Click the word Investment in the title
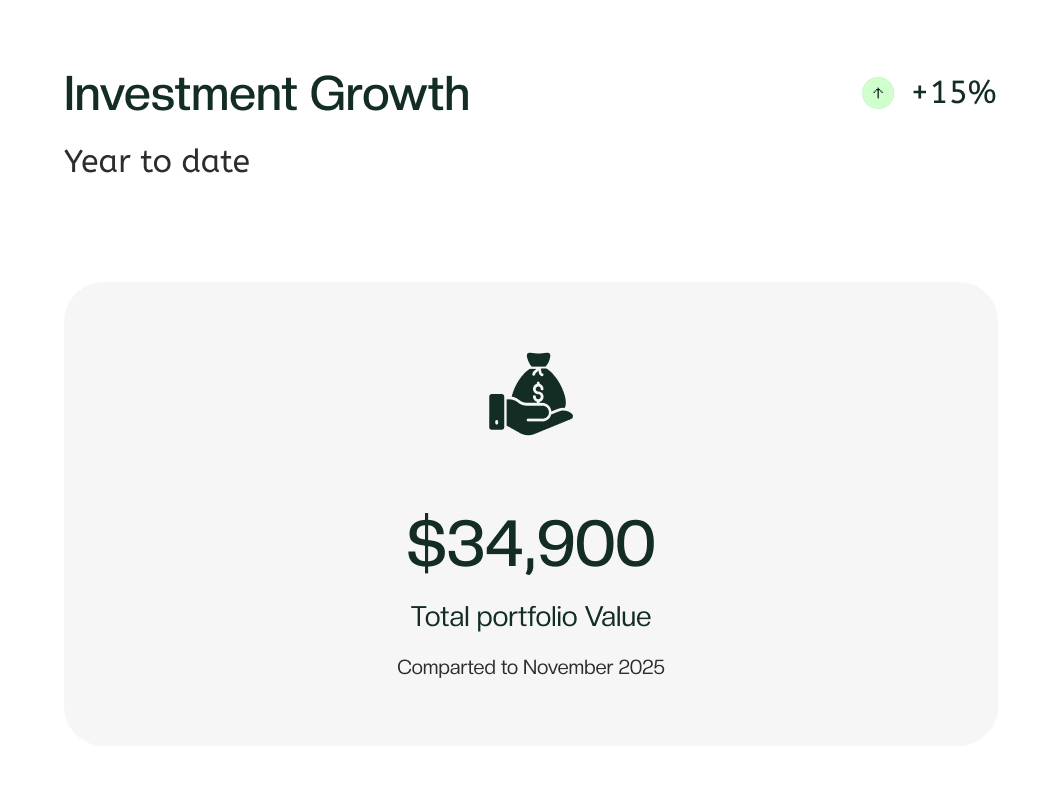 [x=180, y=94]
